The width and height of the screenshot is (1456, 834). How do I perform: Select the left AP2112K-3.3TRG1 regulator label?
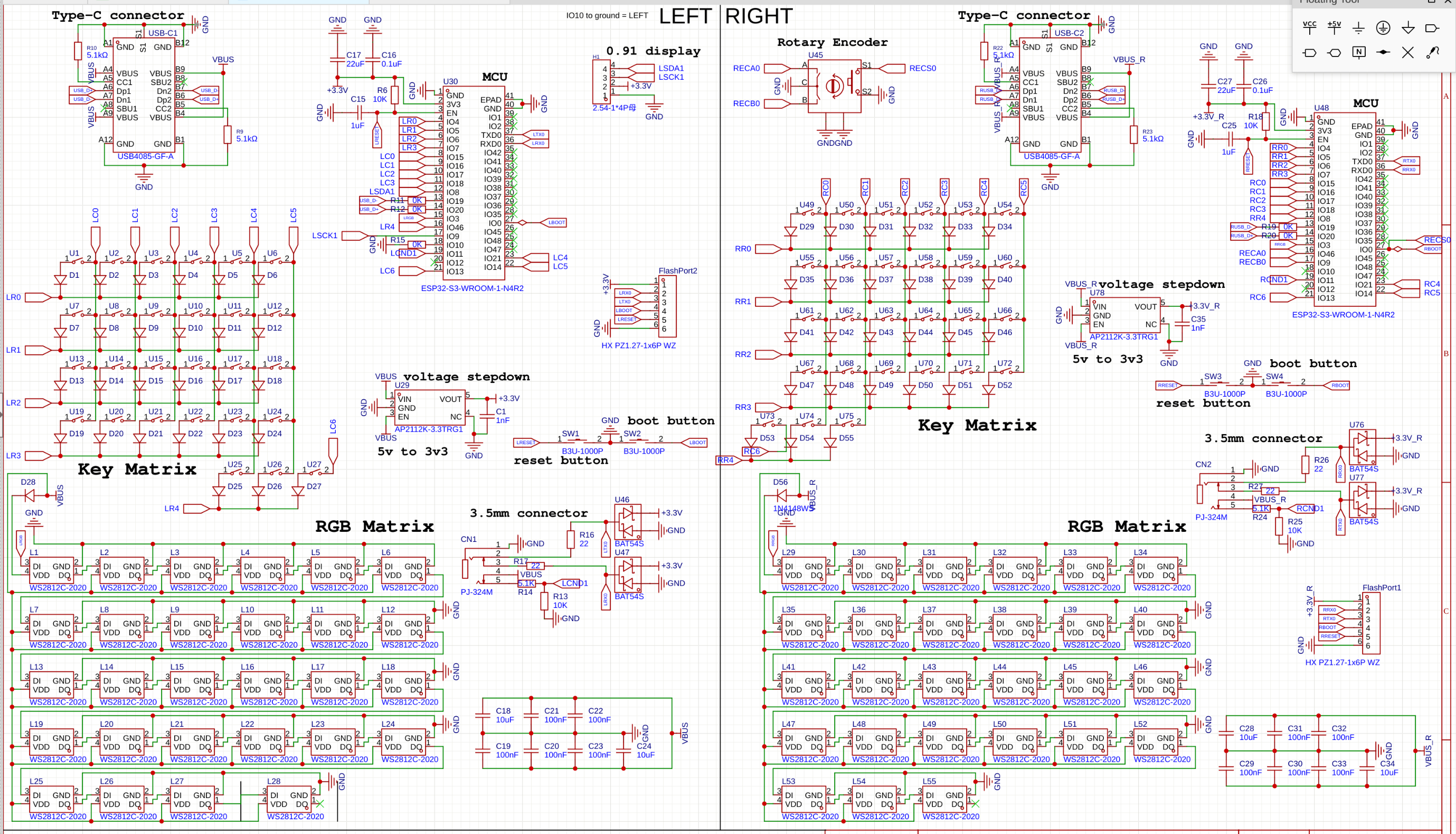(x=429, y=429)
